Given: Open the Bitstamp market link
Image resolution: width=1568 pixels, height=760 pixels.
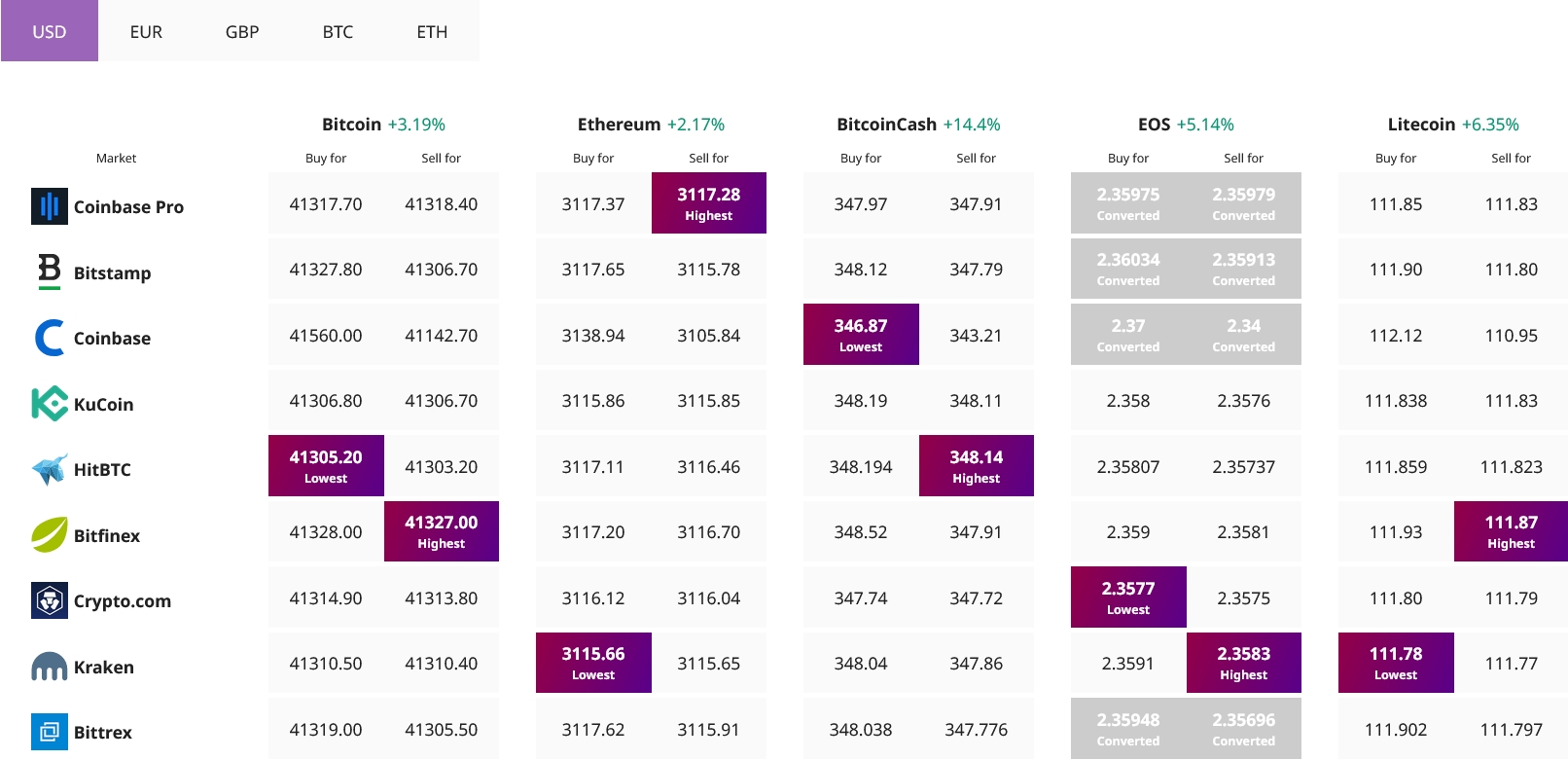Looking at the screenshot, I should pyautogui.click(x=112, y=272).
